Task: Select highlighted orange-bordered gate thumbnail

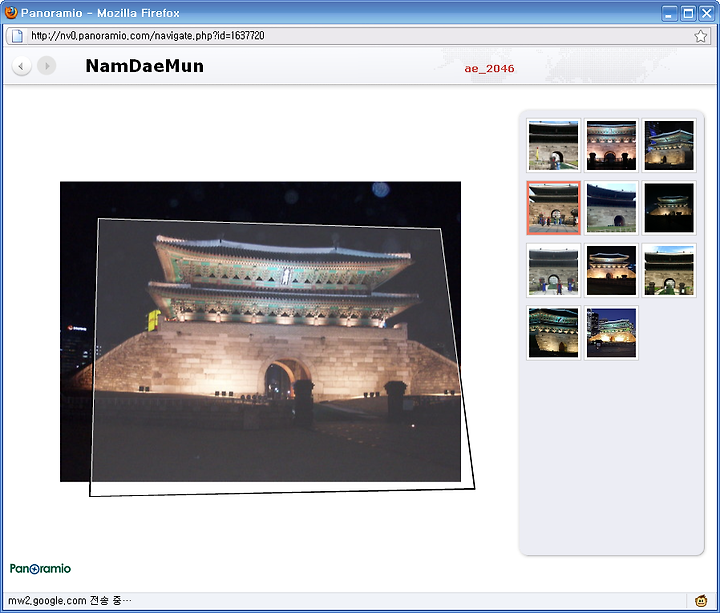Action: click(553, 208)
